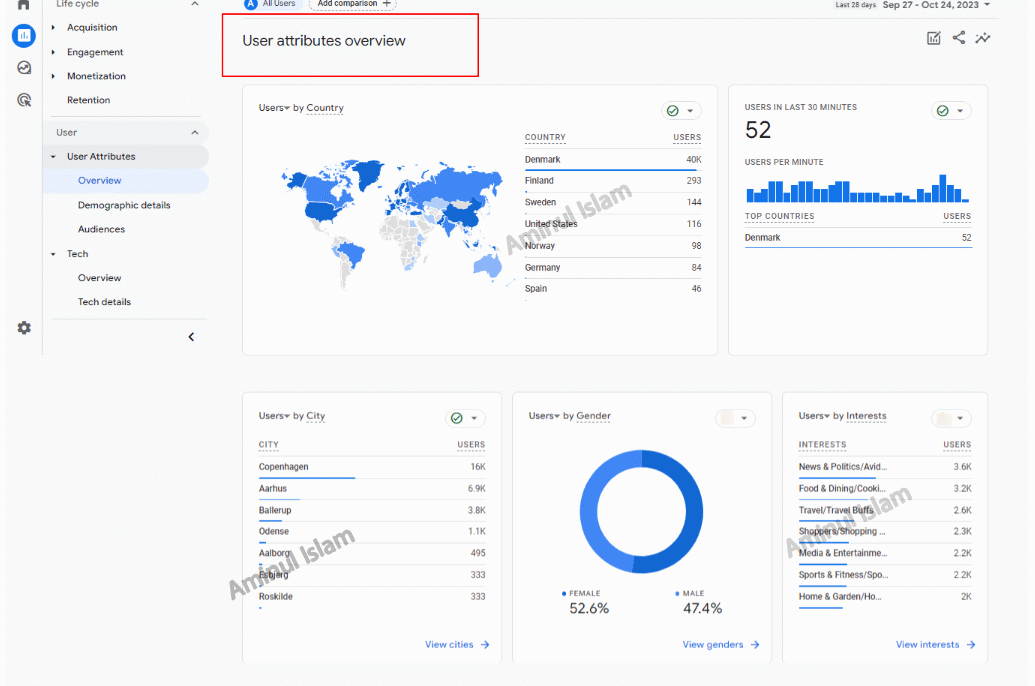Open the Advertising icon in left rail
The image size is (1035, 686).
coord(24,100)
